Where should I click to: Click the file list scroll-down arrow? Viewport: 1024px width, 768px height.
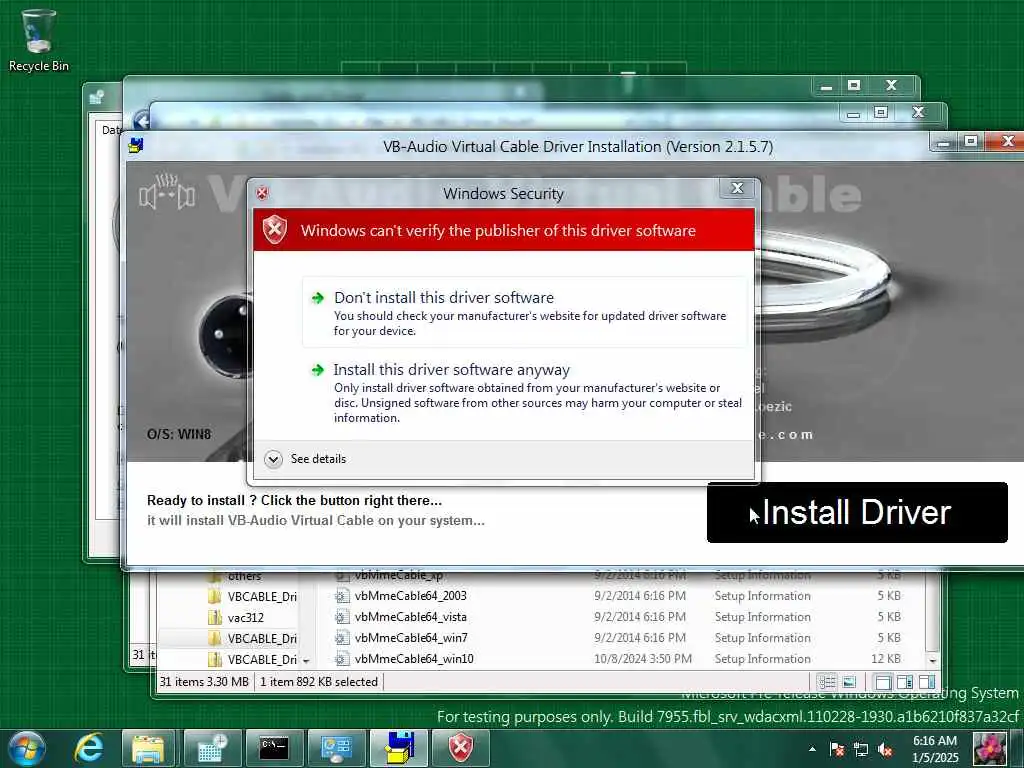pos(933,660)
